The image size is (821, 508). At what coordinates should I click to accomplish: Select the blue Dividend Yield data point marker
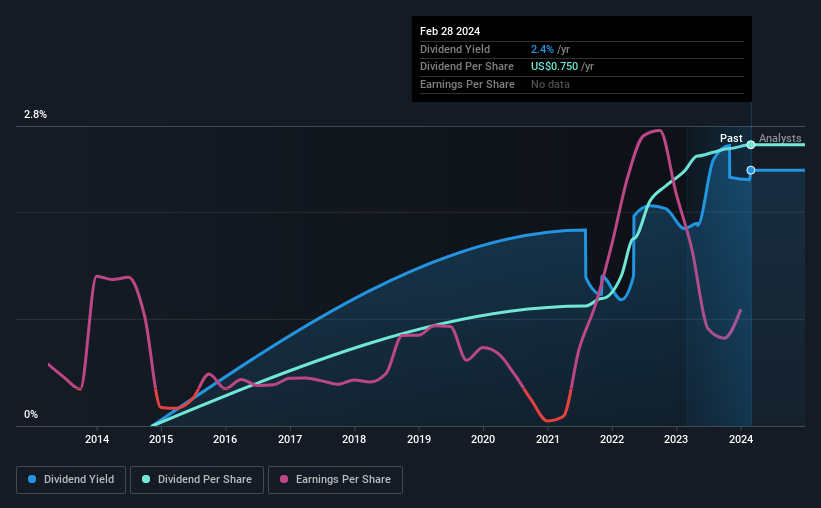[751, 170]
